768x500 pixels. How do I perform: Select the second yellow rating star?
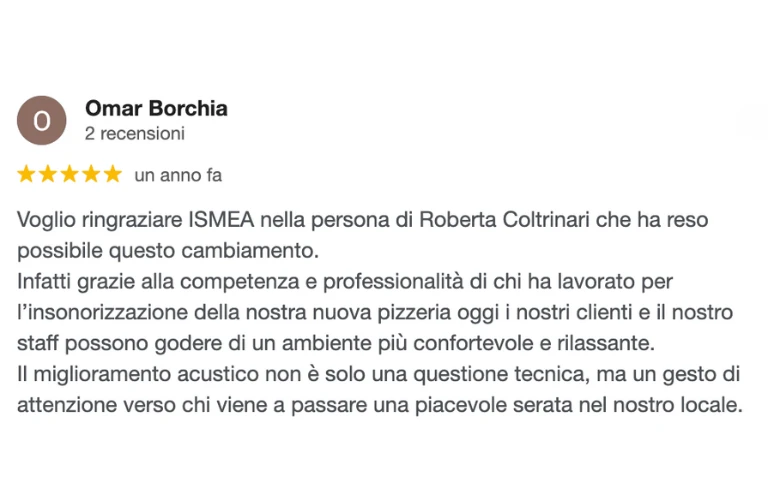pos(48,175)
